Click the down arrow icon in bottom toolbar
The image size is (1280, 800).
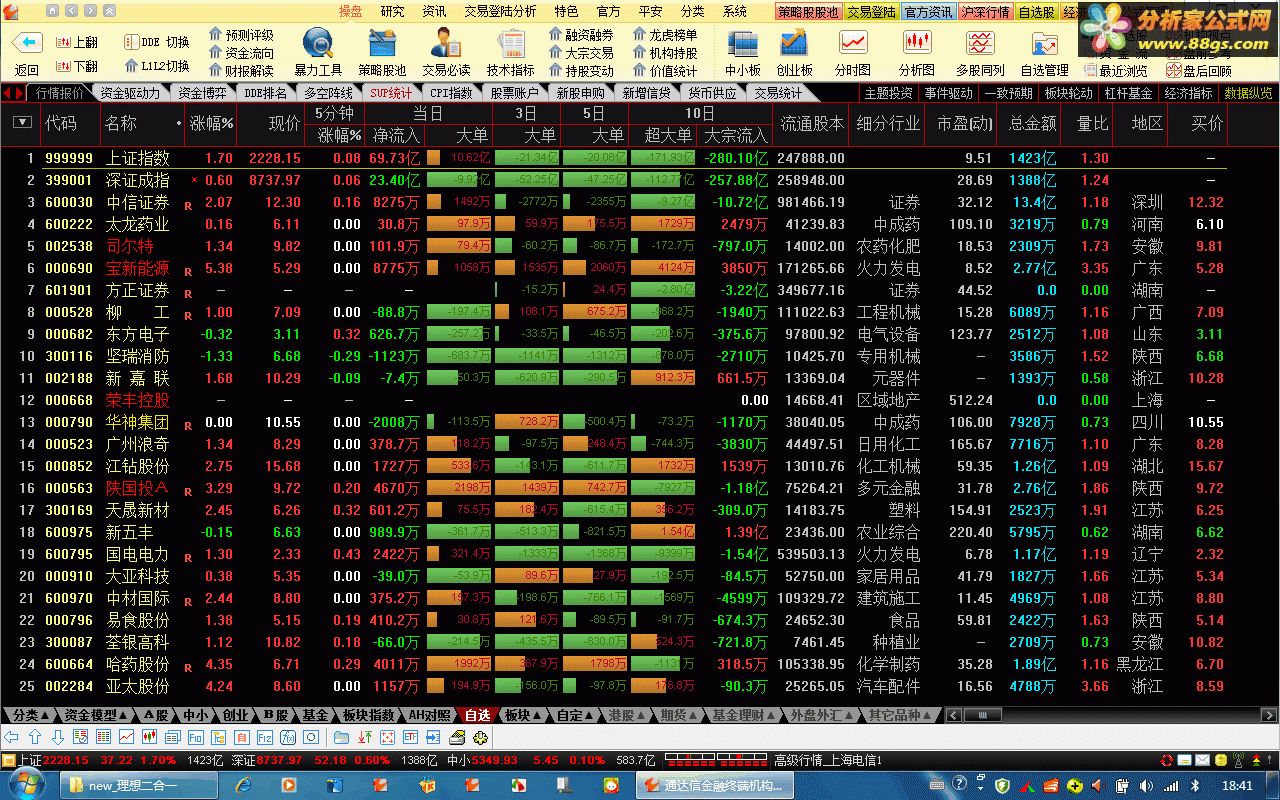(x=58, y=737)
